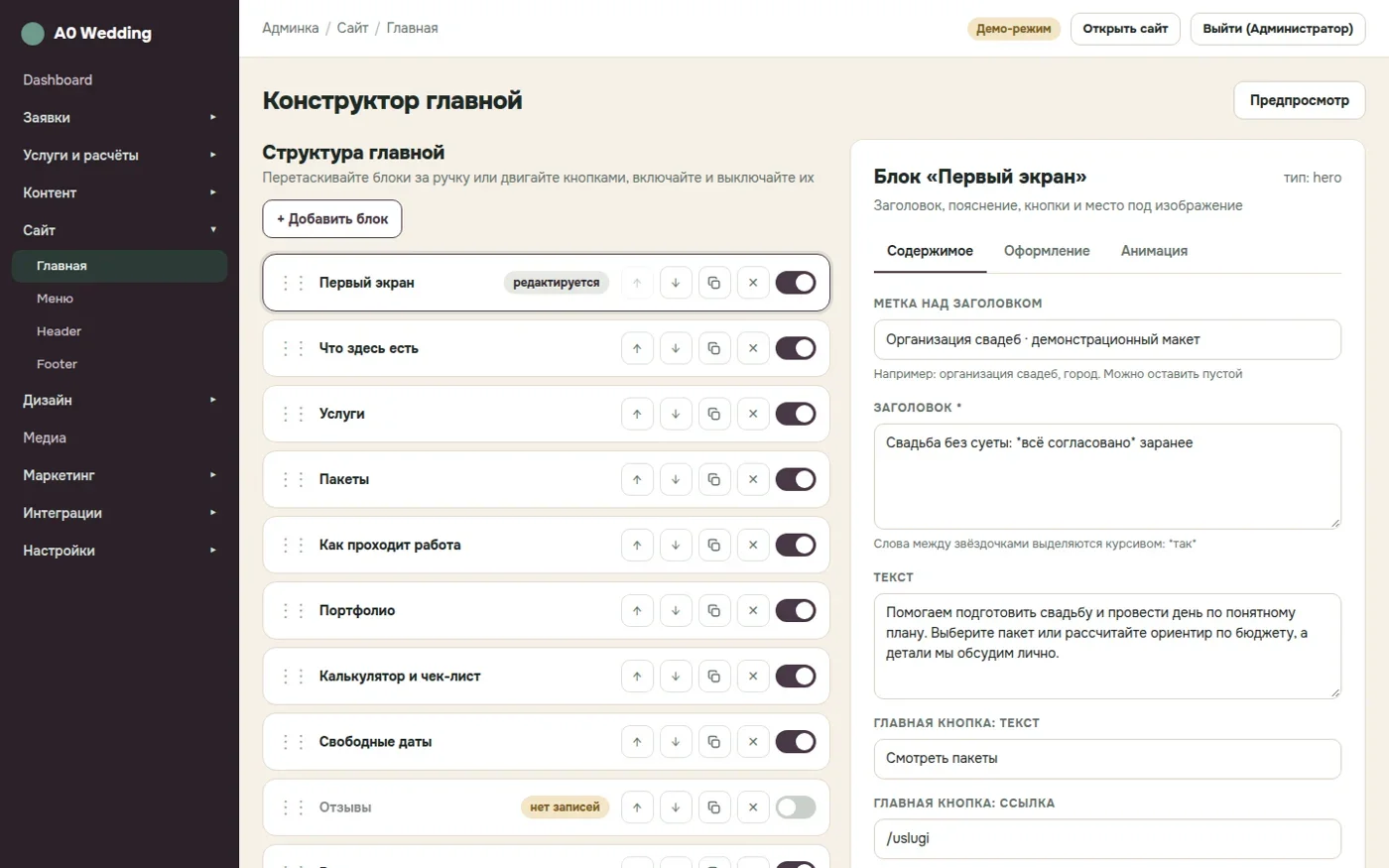1389x868 pixels.
Task: Move the Пакеты block up
Action: click(x=637, y=479)
